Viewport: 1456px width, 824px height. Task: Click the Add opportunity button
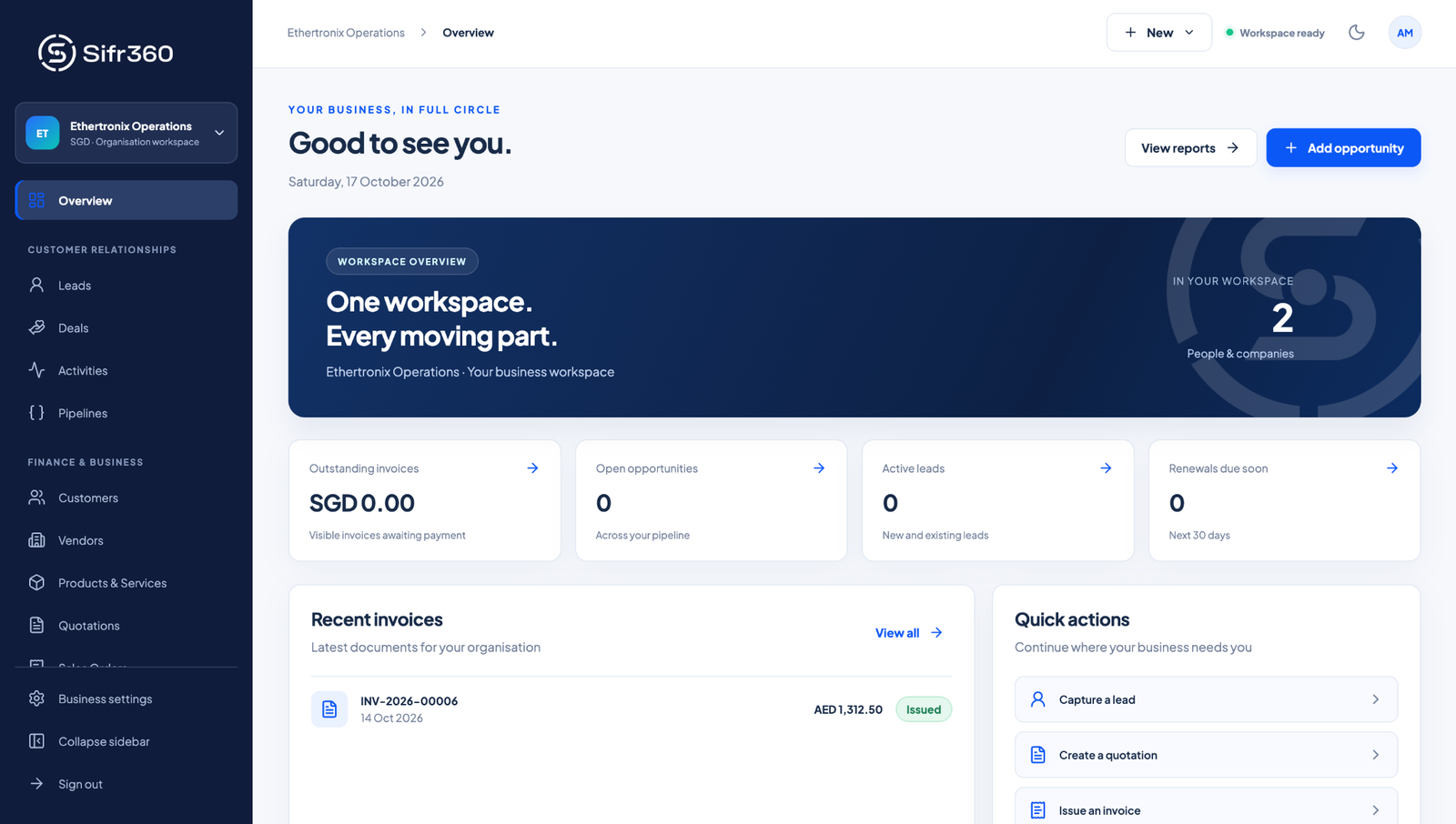[x=1343, y=147]
